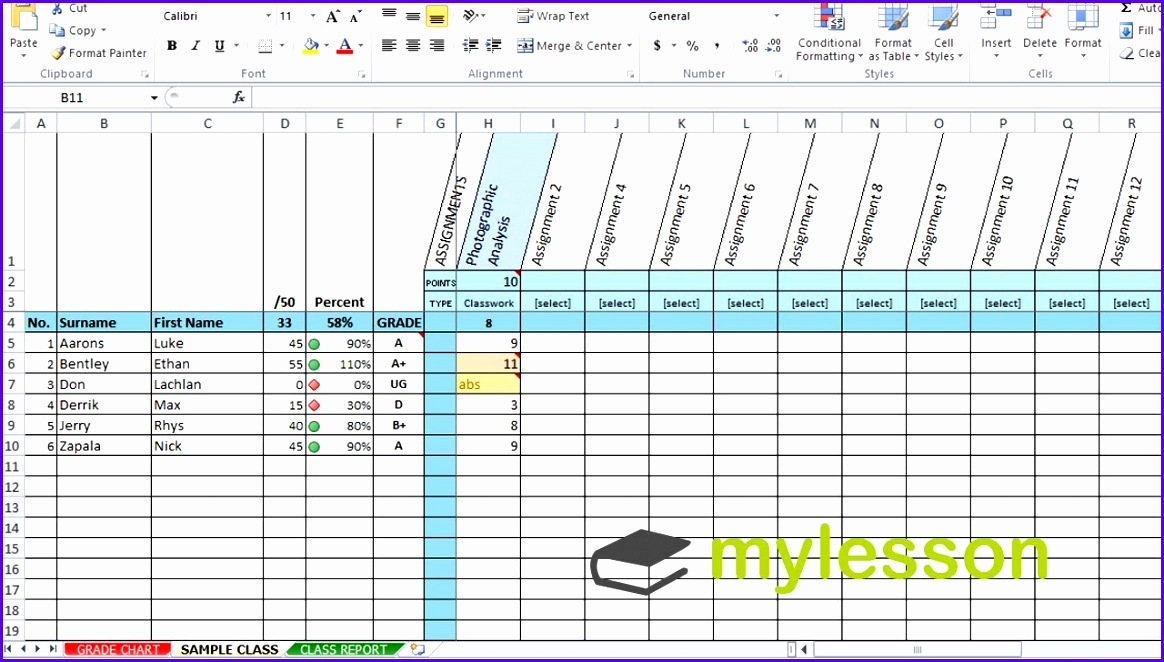Toggle Bottom Align highlighted button
Viewport: 1164px width, 662px height.
coord(436,16)
